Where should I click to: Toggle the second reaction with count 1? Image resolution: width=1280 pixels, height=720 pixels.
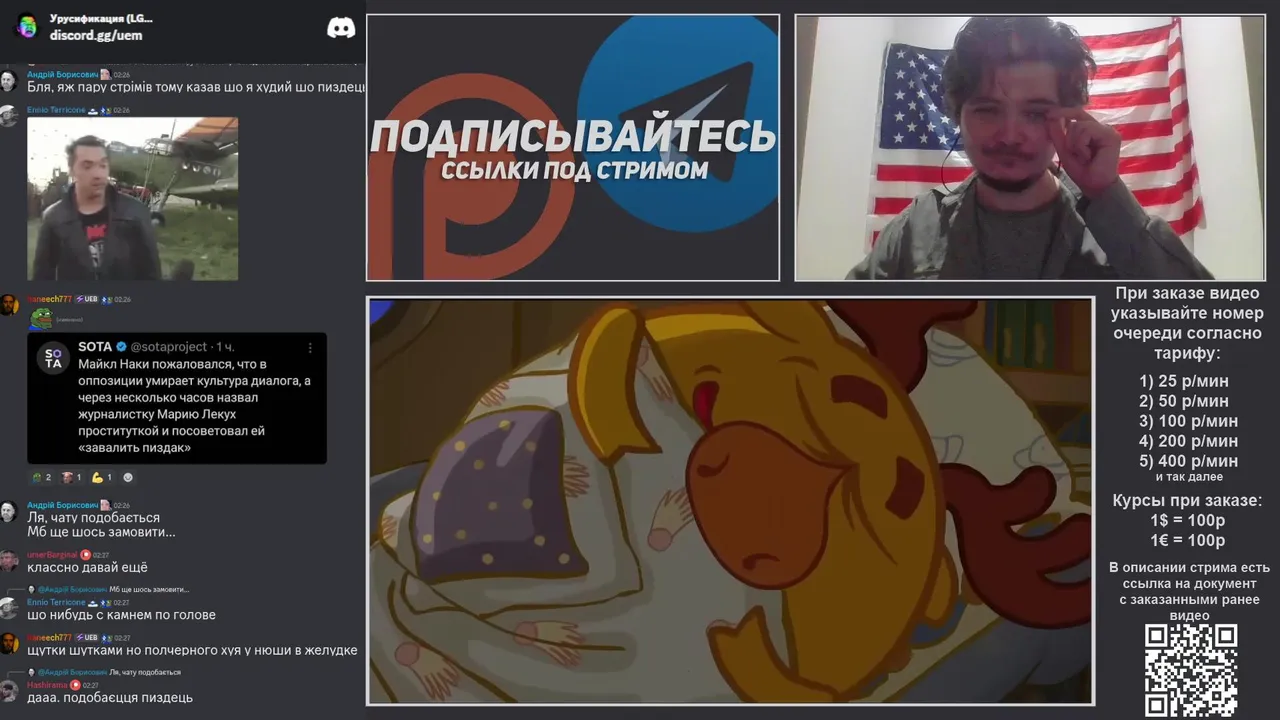point(72,477)
